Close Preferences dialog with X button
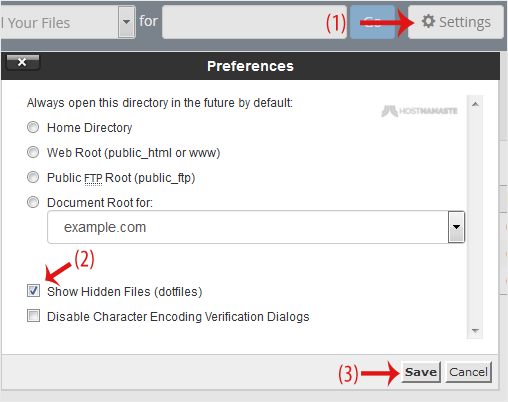508x402 pixels. pos(23,62)
